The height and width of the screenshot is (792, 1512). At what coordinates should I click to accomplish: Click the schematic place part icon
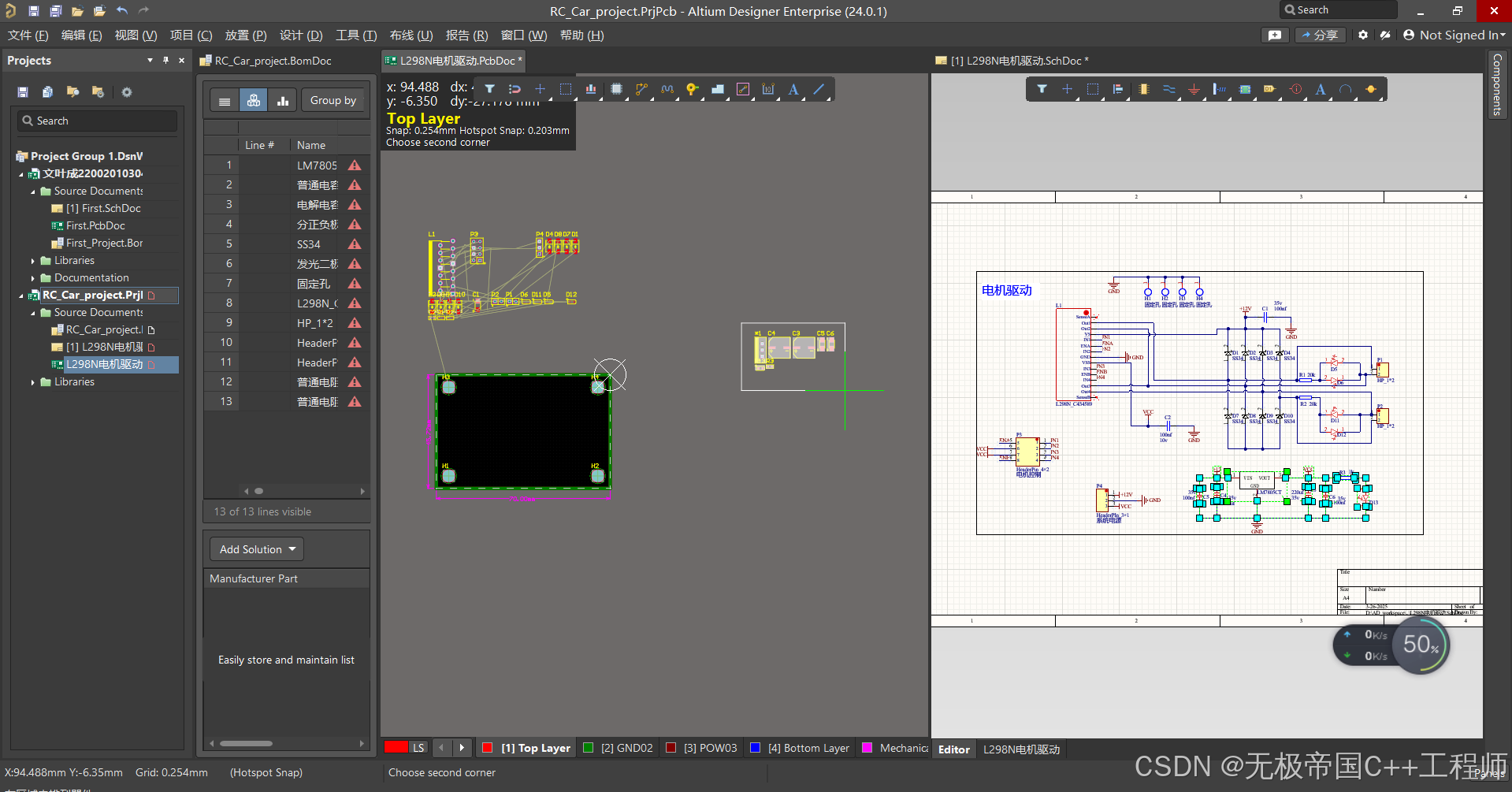1144,89
